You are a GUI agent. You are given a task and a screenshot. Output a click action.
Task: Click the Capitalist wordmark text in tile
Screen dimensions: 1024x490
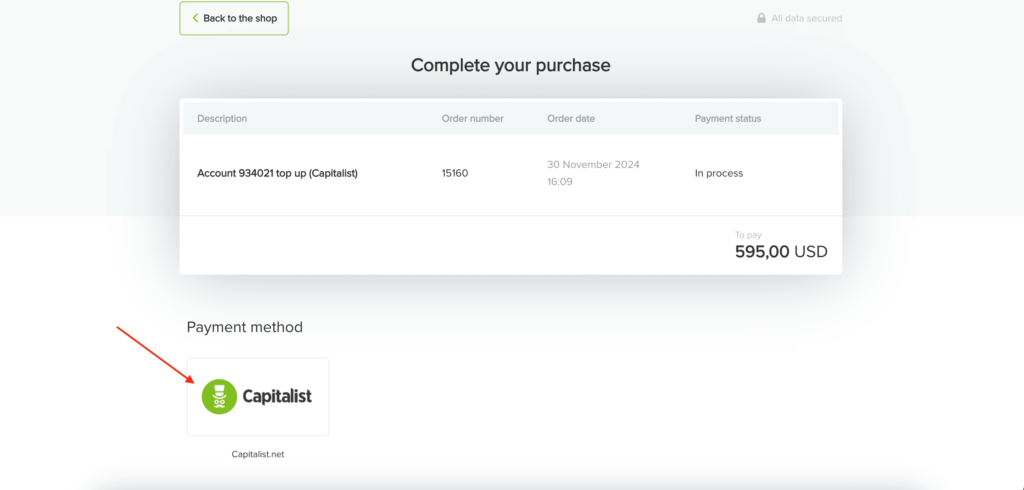tap(277, 396)
